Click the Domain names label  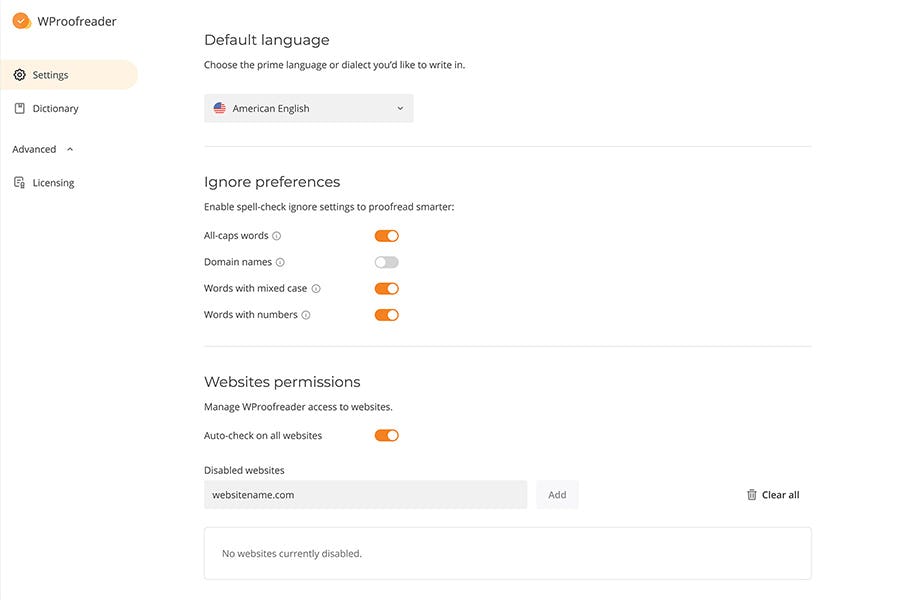click(x=238, y=262)
